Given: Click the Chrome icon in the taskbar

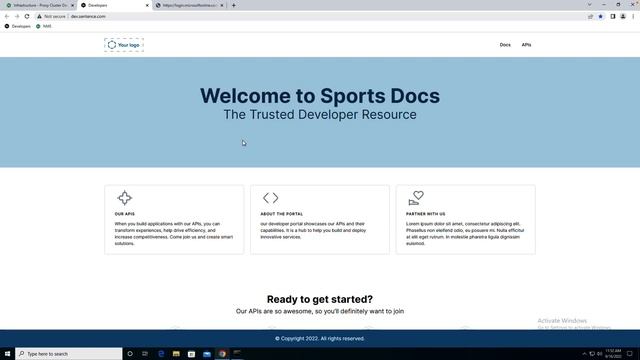Looking at the screenshot, I should [222, 354].
